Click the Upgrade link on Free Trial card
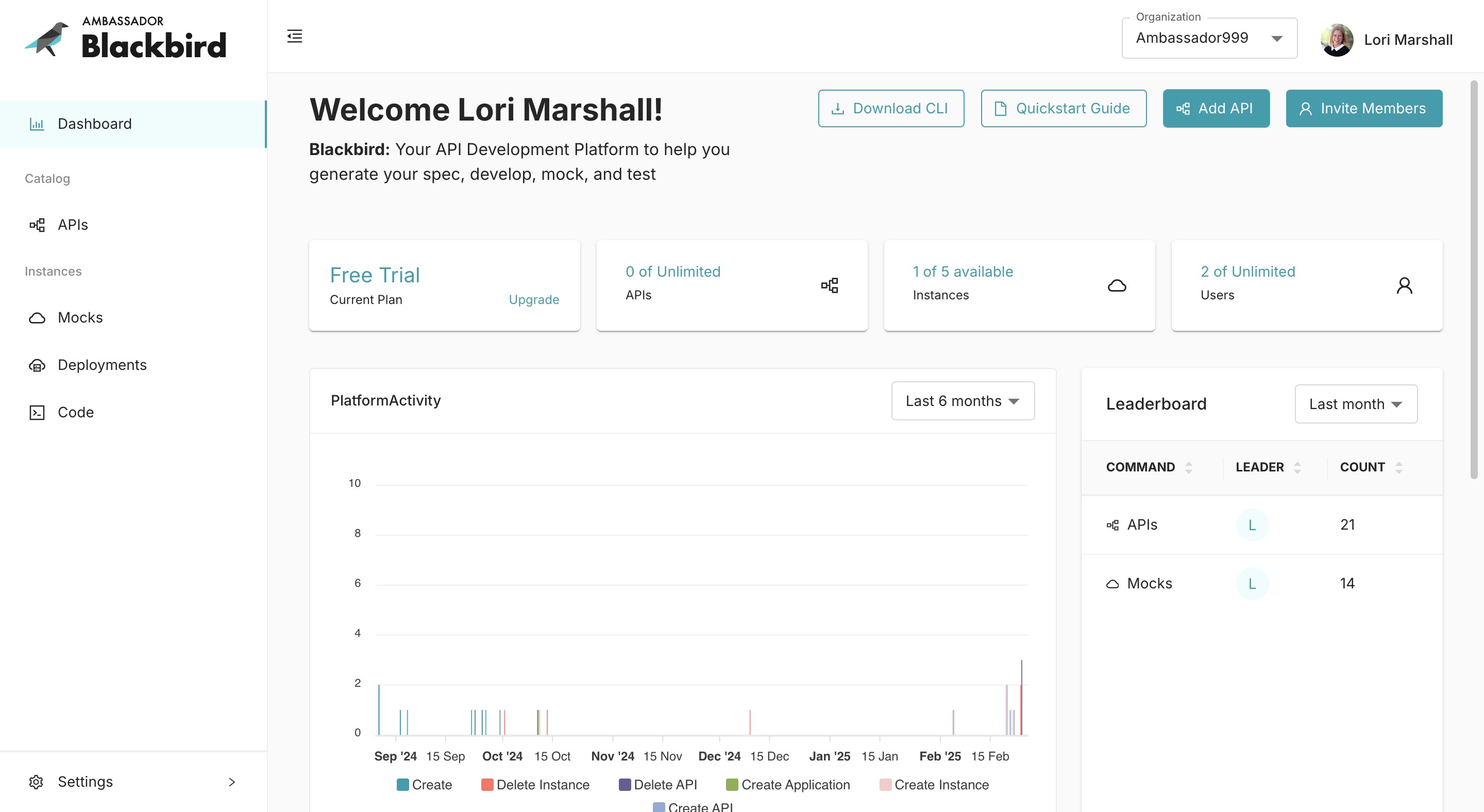 533,299
